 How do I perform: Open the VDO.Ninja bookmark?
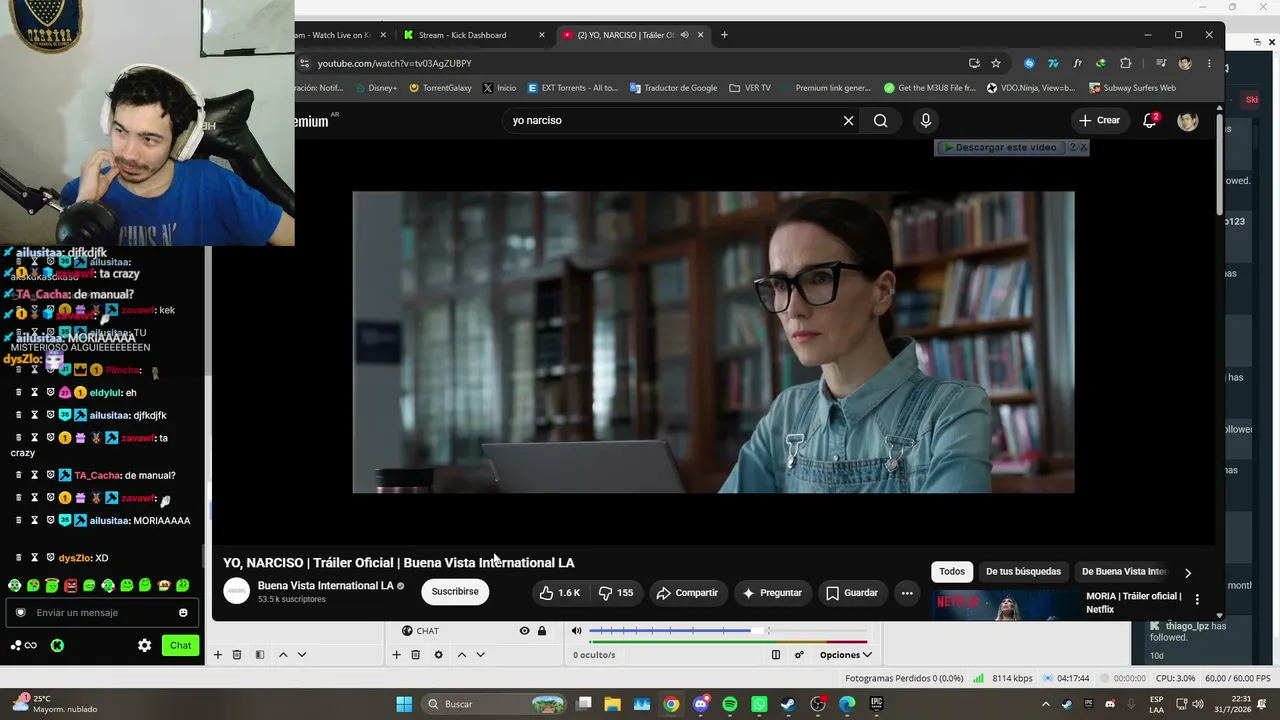click(x=1030, y=88)
